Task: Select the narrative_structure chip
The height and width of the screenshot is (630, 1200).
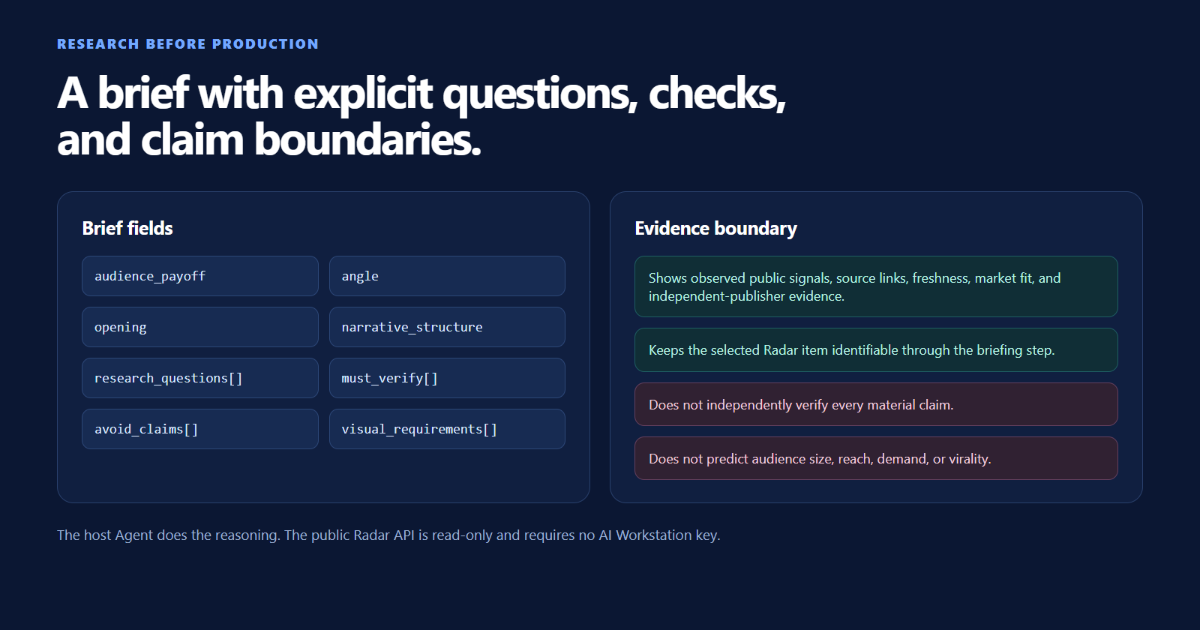Action: (447, 327)
